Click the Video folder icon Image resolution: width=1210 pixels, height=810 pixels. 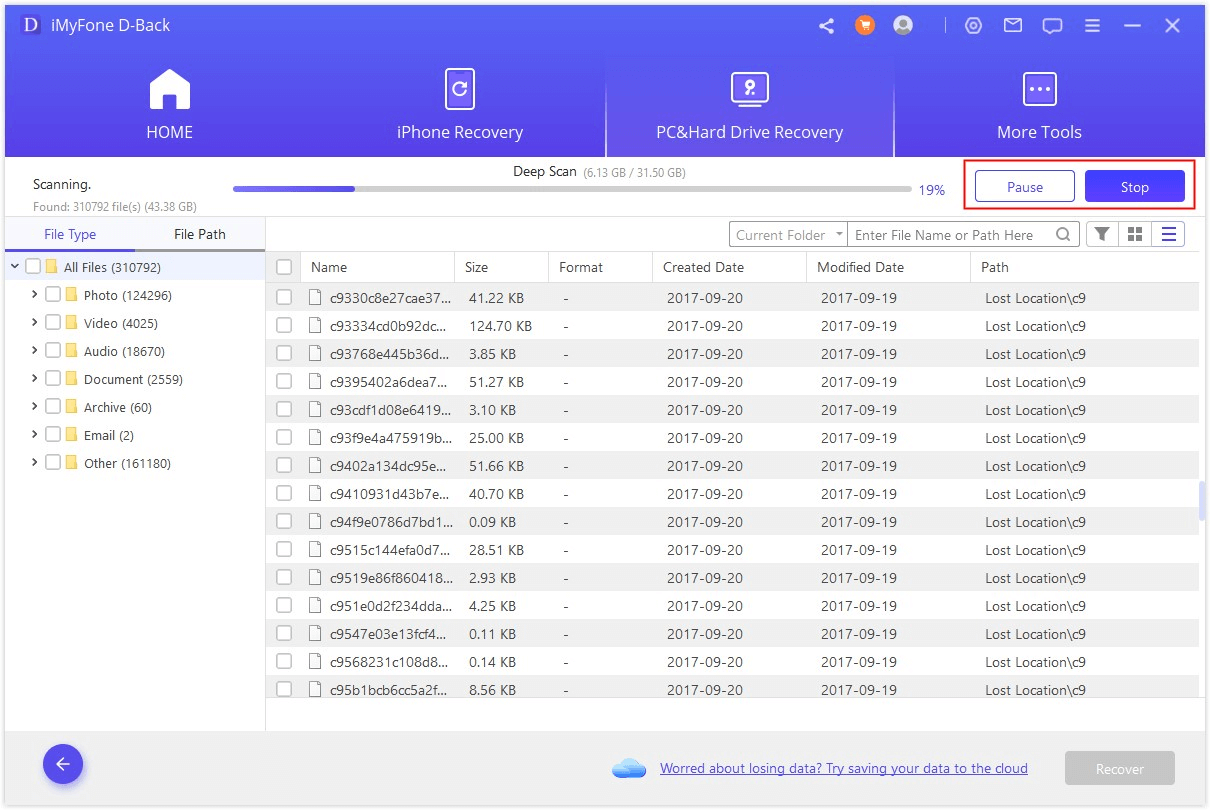coord(71,323)
